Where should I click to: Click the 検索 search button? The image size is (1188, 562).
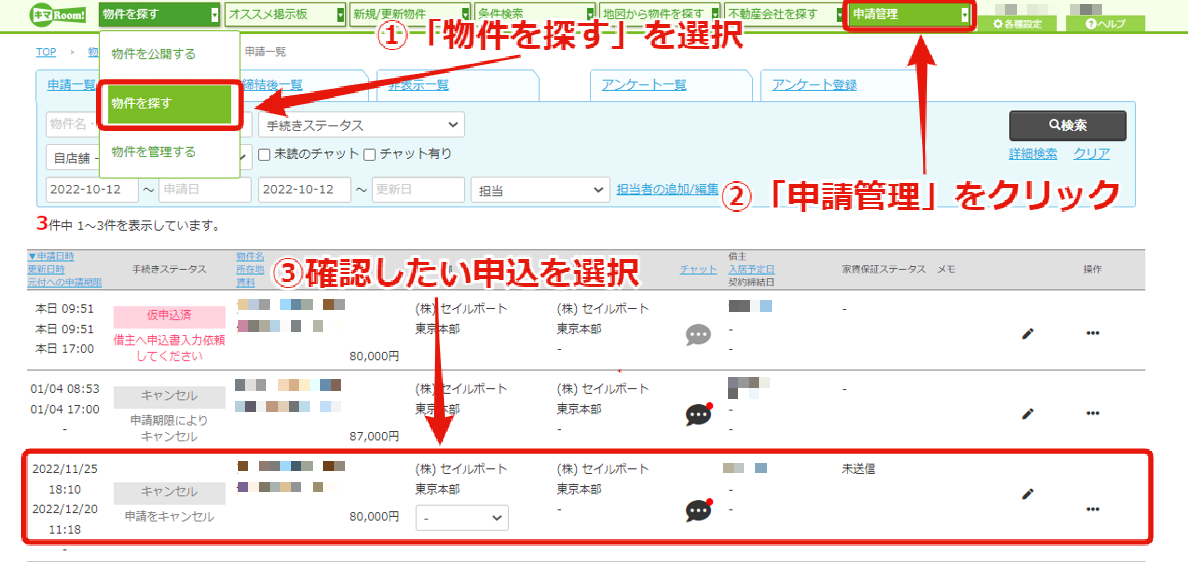(x=1068, y=126)
